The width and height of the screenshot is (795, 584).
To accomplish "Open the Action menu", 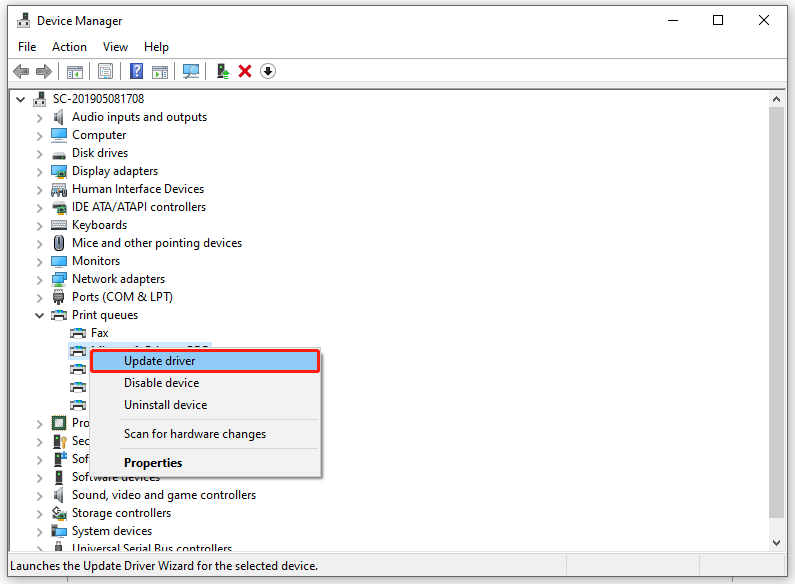I will [x=69, y=47].
